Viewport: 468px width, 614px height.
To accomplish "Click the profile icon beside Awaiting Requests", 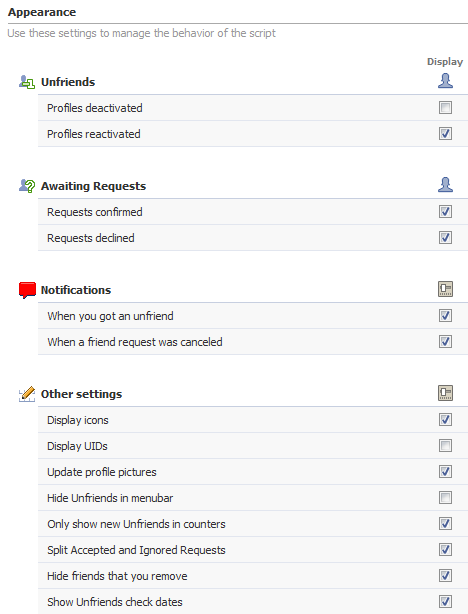I will [x=445, y=185].
